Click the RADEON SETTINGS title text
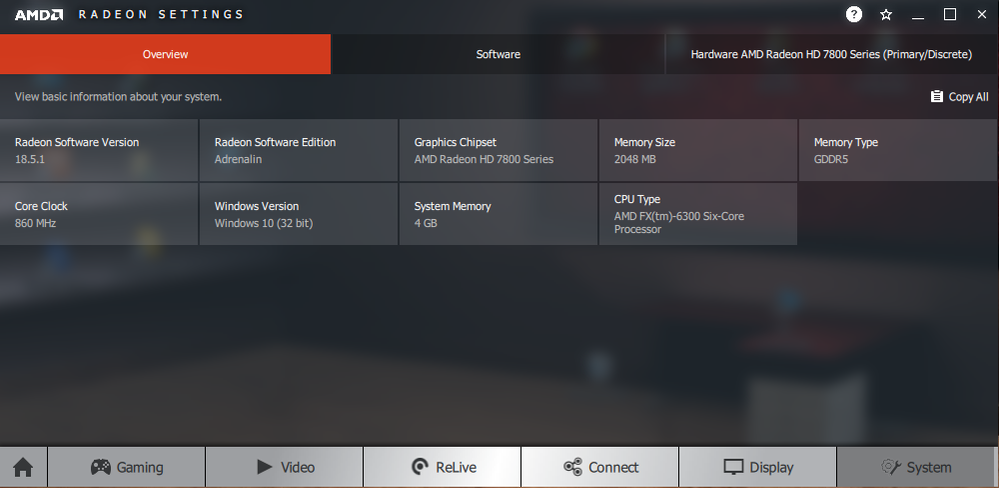 [161, 14]
